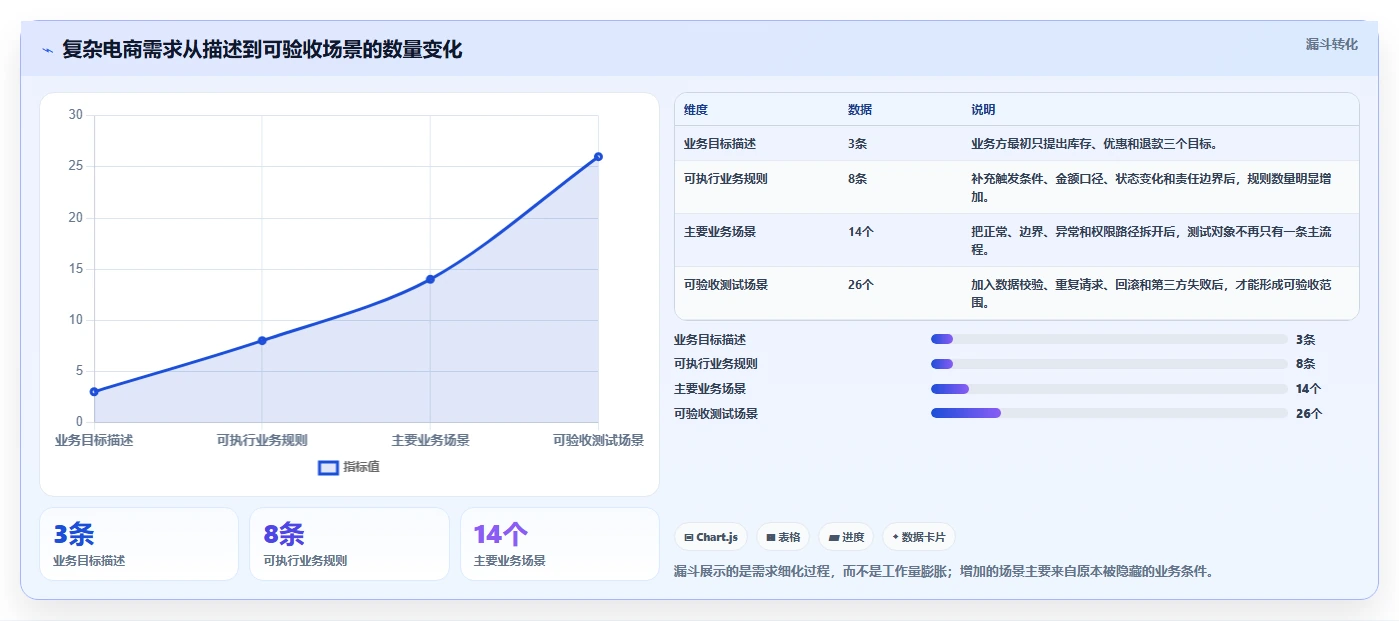Image resolution: width=1399 pixels, height=621 pixels.
Task: Click the 8条 cell in the table
Action: tap(857, 179)
